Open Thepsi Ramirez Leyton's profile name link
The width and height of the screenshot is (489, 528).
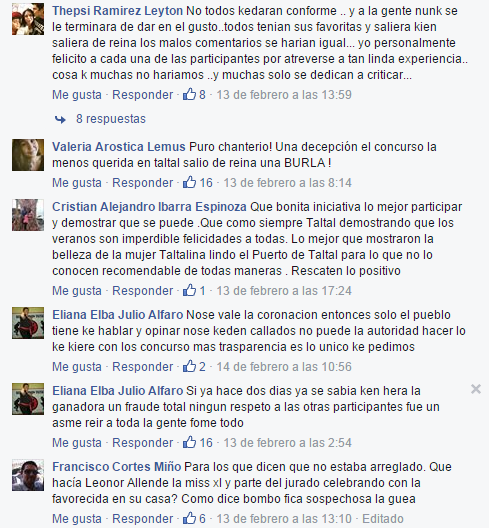click(118, 11)
